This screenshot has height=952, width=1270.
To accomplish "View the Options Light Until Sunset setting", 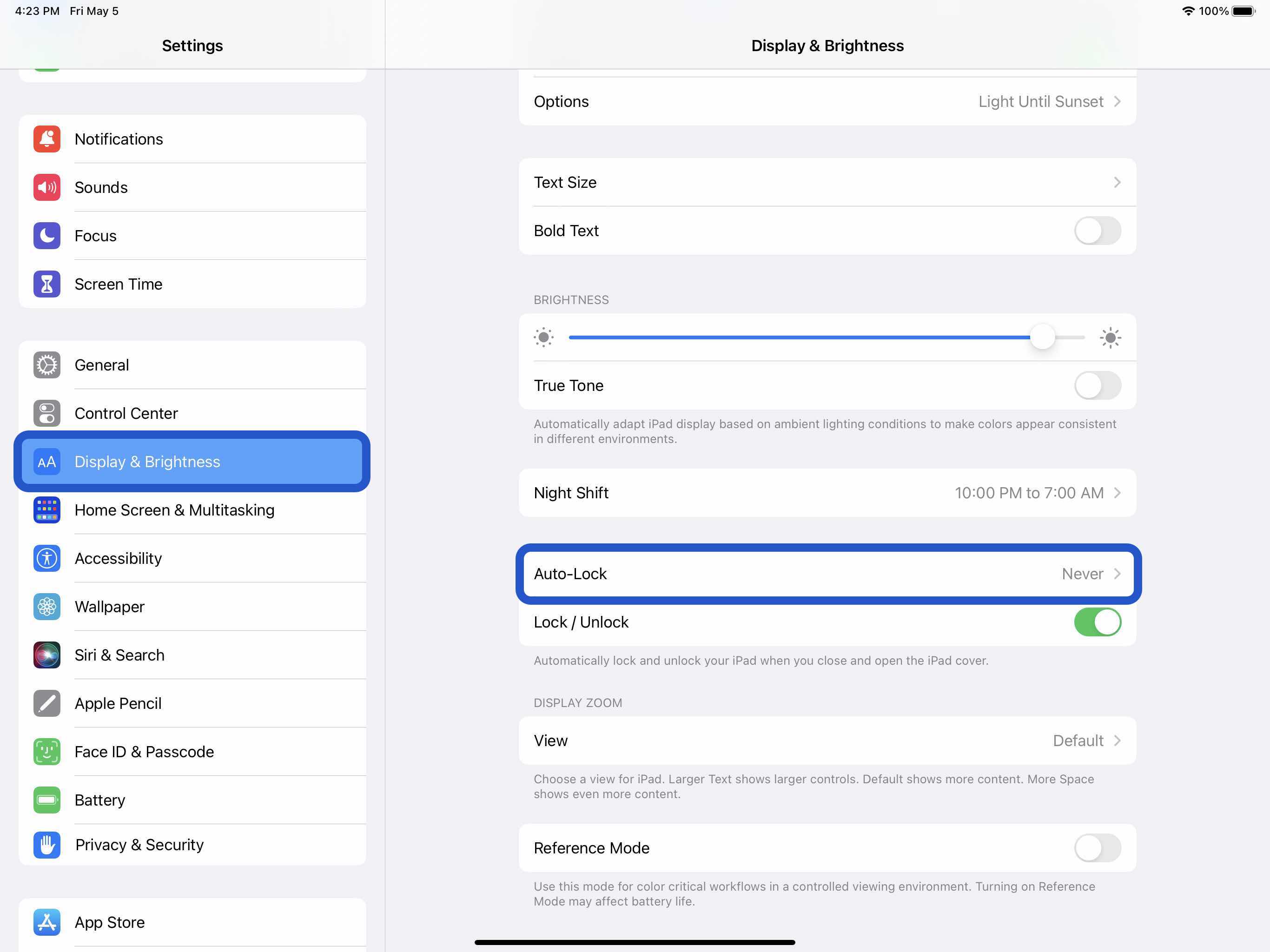I will (x=827, y=101).
